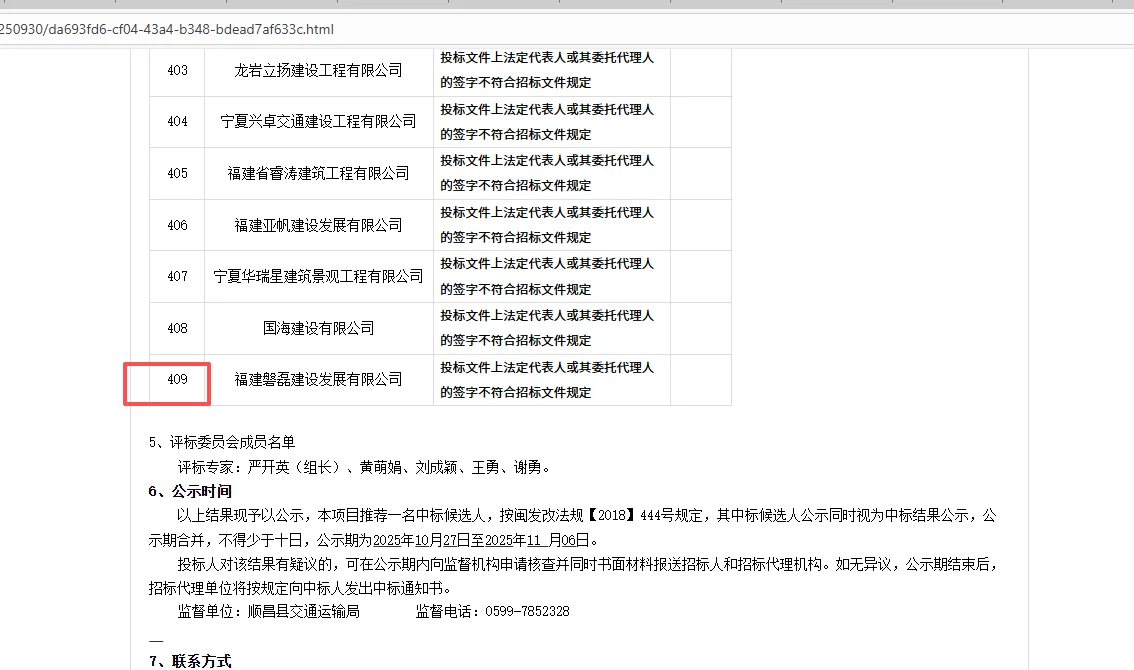The image size is (1134, 670).
Task: Click supervision phone 0599-7852328
Action: [527, 612]
